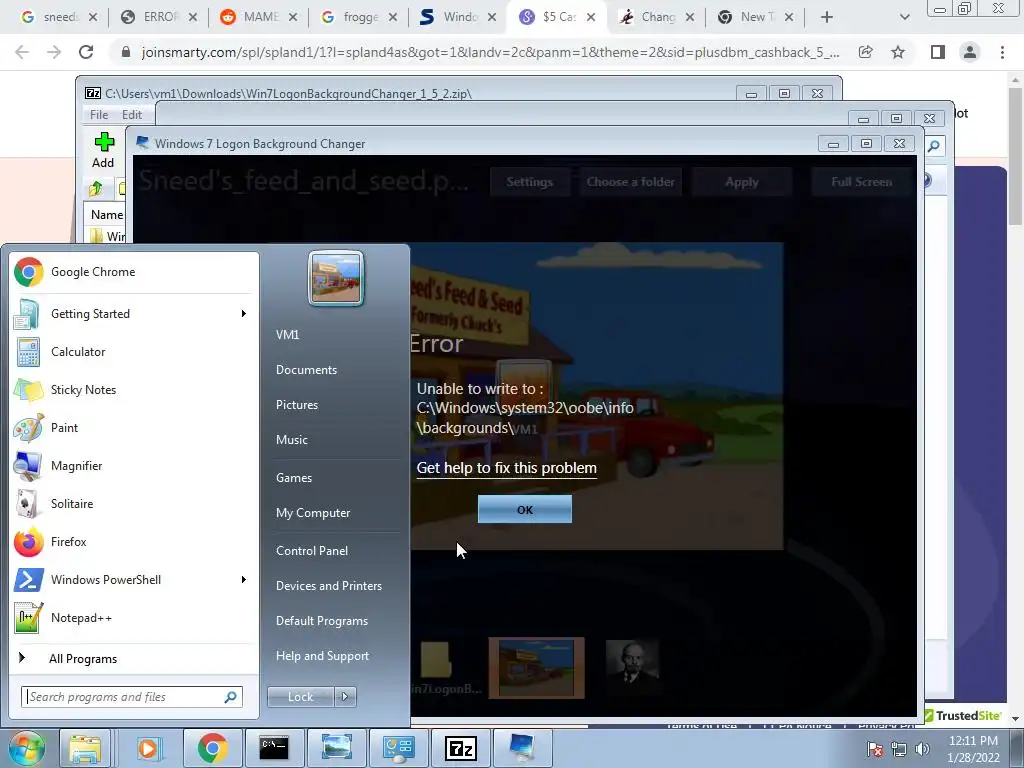1024x768 pixels.
Task: Confirm the Error dialog with OK
Action: [x=524, y=509]
